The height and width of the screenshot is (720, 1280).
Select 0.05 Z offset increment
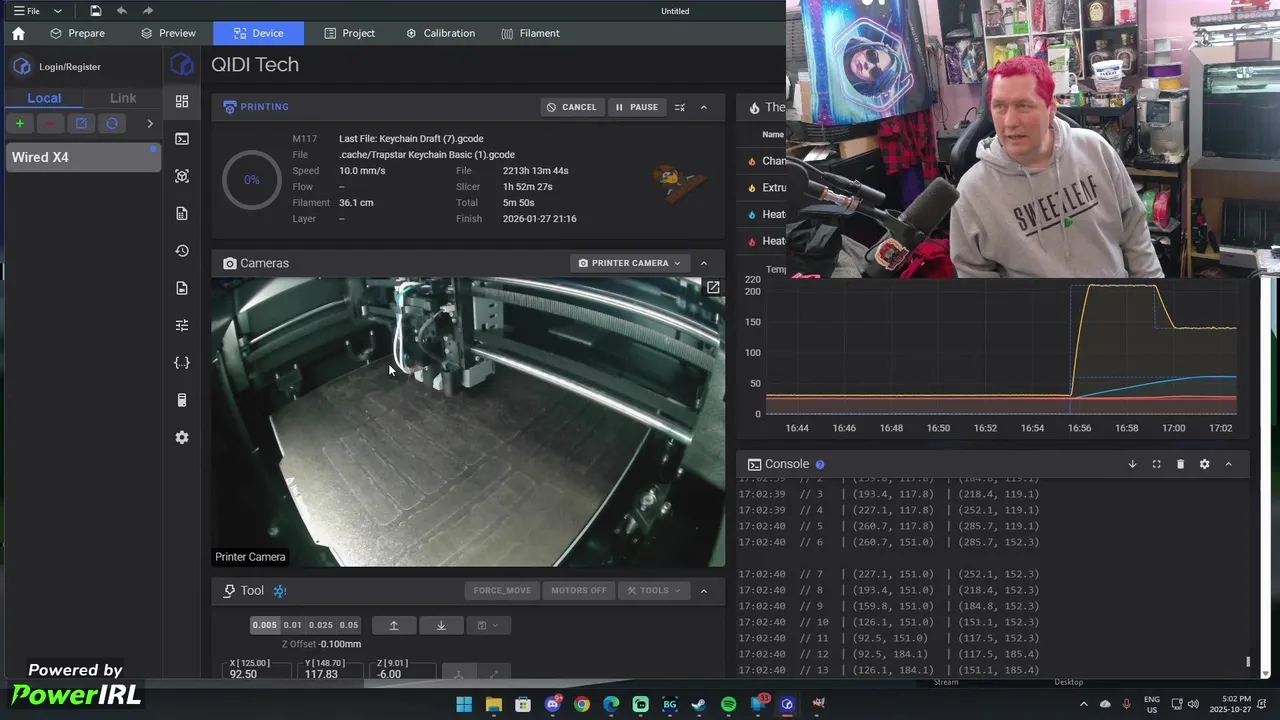pyautogui.click(x=348, y=625)
